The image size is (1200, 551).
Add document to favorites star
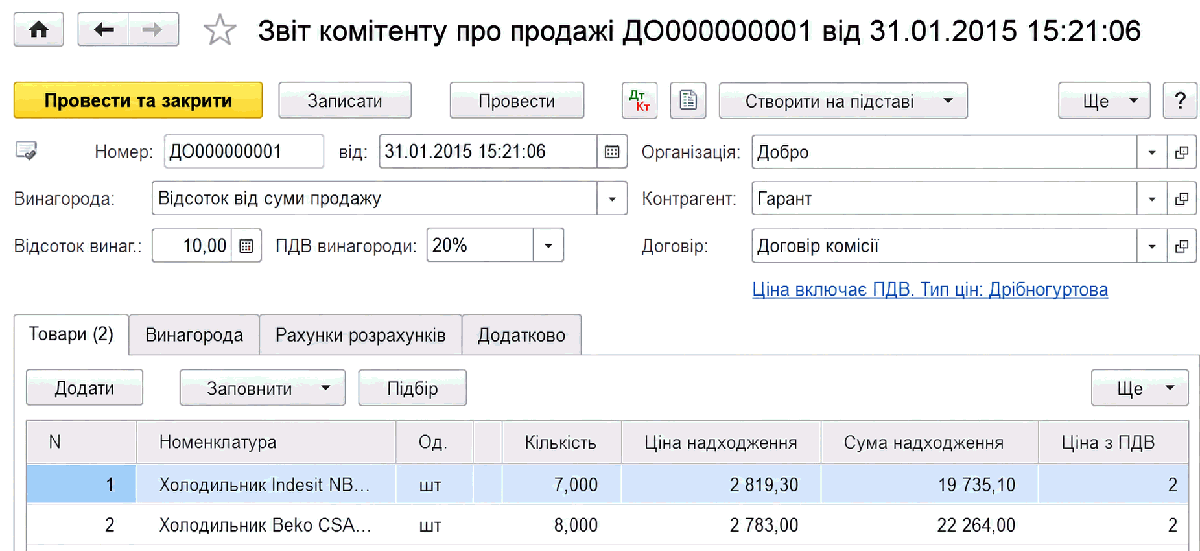[219, 31]
